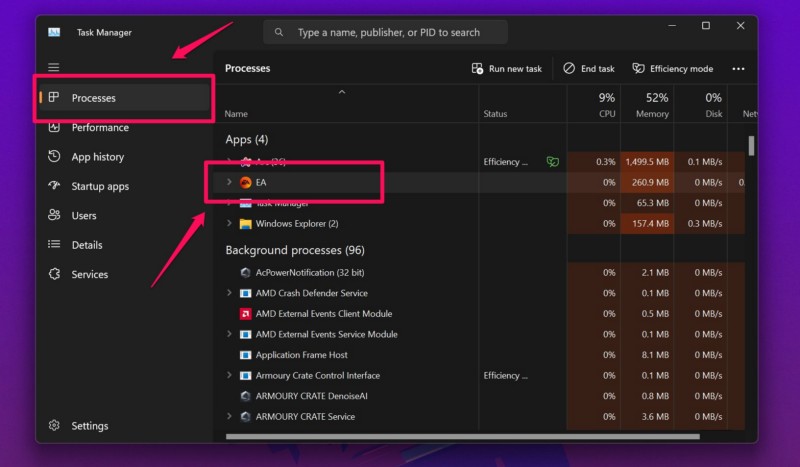Toggle Efficiency mode for selected process
The height and width of the screenshot is (467, 800).
(672, 69)
